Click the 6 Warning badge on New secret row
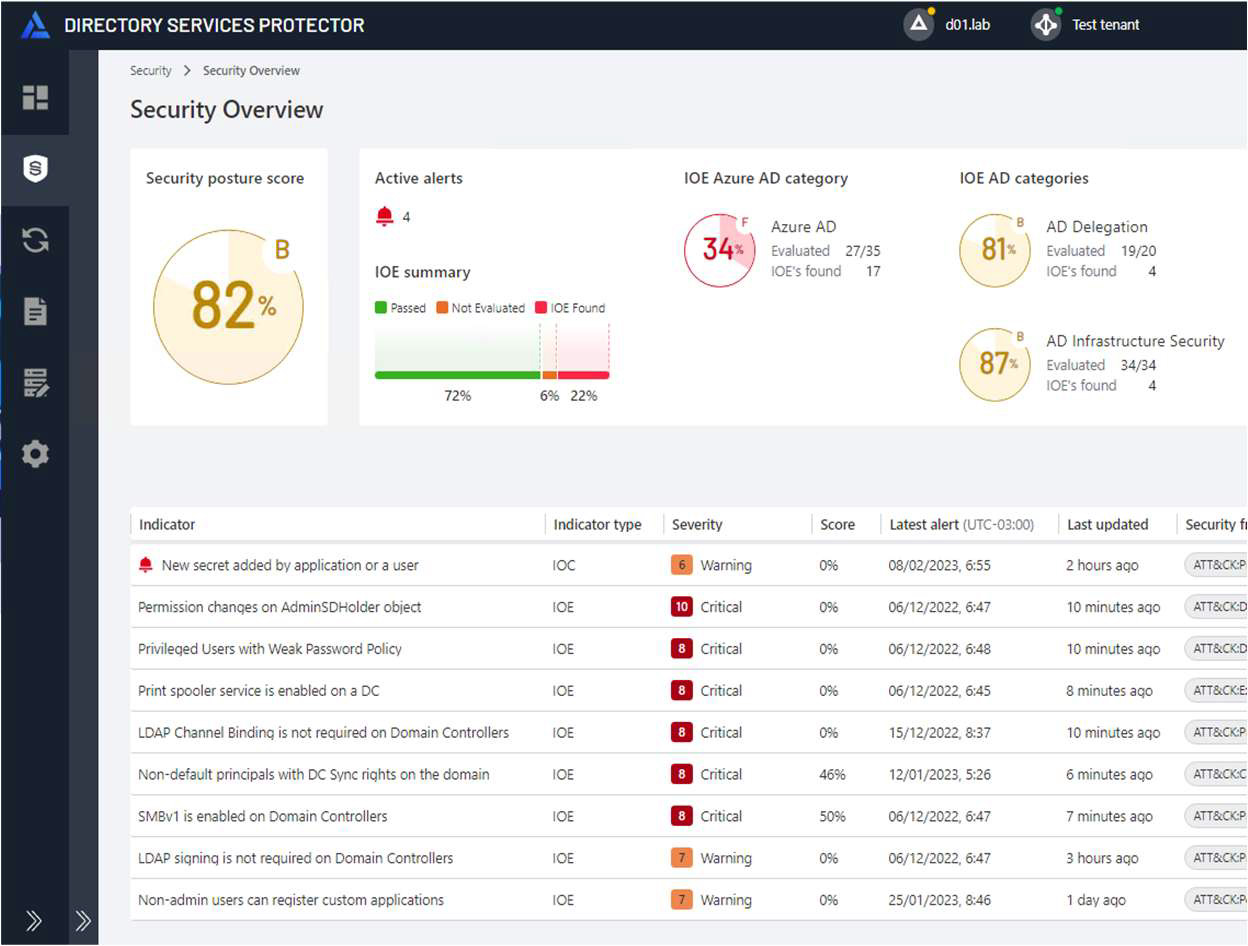The height and width of the screenshot is (946, 1248). pos(681,565)
